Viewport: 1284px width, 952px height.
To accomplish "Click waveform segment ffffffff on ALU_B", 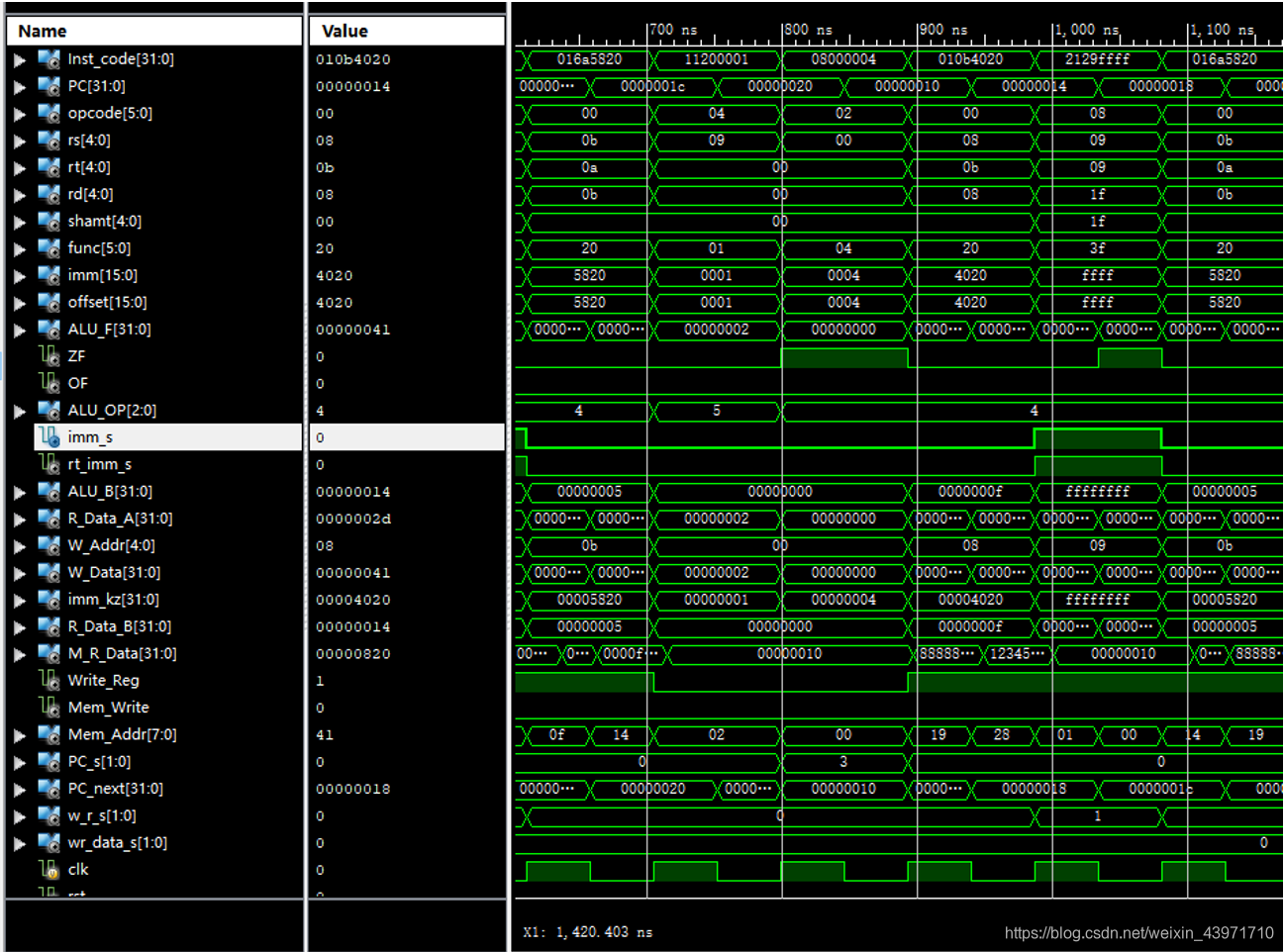I will pos(1097,491).
